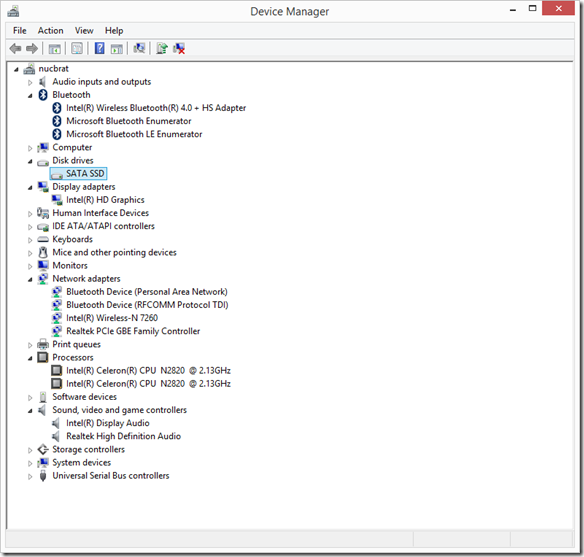This screenshot has width=584, height=557.
Task: Click the Network adapters category icon
Action: tap(43, 279)
